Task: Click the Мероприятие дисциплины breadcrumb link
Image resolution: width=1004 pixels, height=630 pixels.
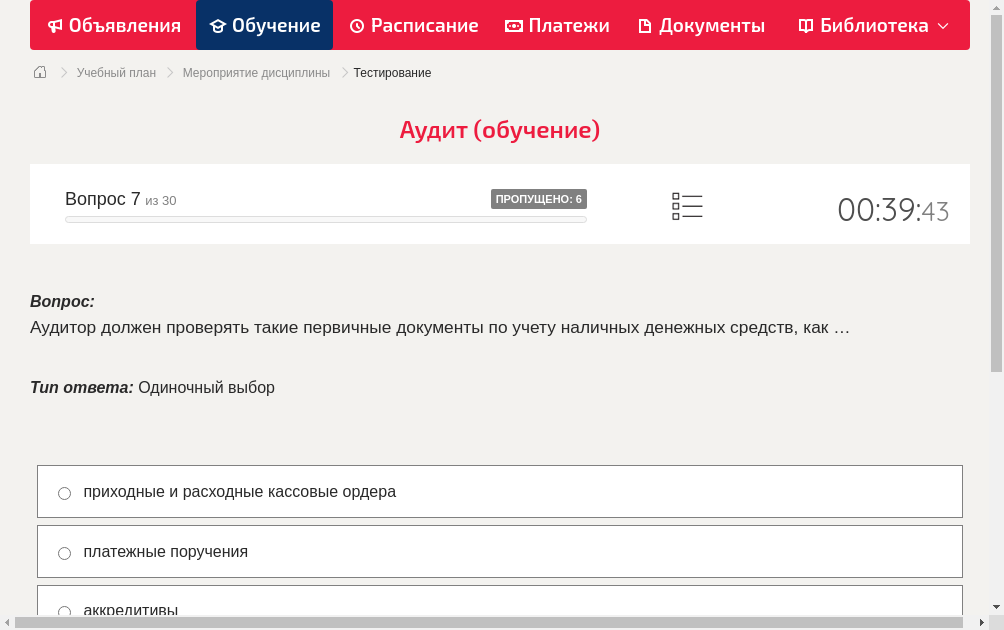Action: [256, 72]
